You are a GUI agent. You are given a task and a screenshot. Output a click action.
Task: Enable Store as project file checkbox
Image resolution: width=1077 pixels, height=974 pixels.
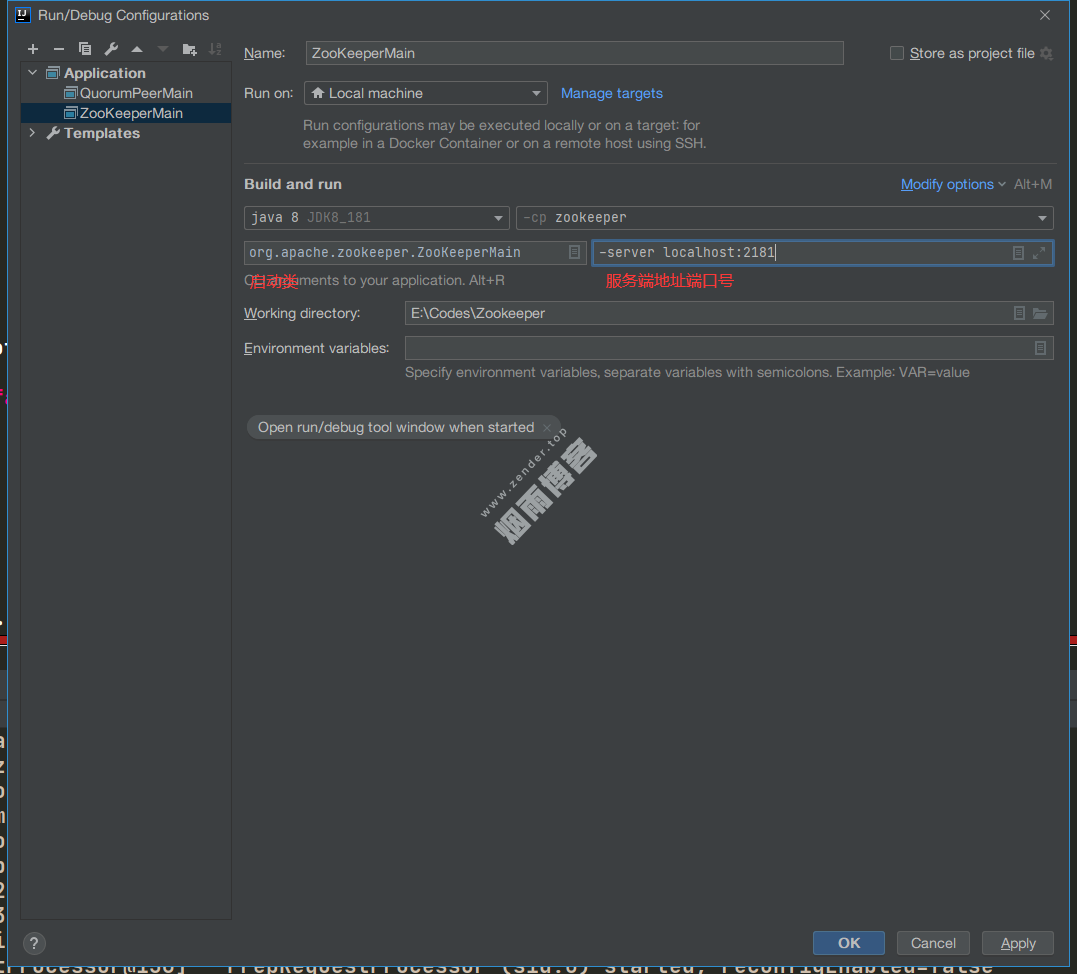coord(897,53)
